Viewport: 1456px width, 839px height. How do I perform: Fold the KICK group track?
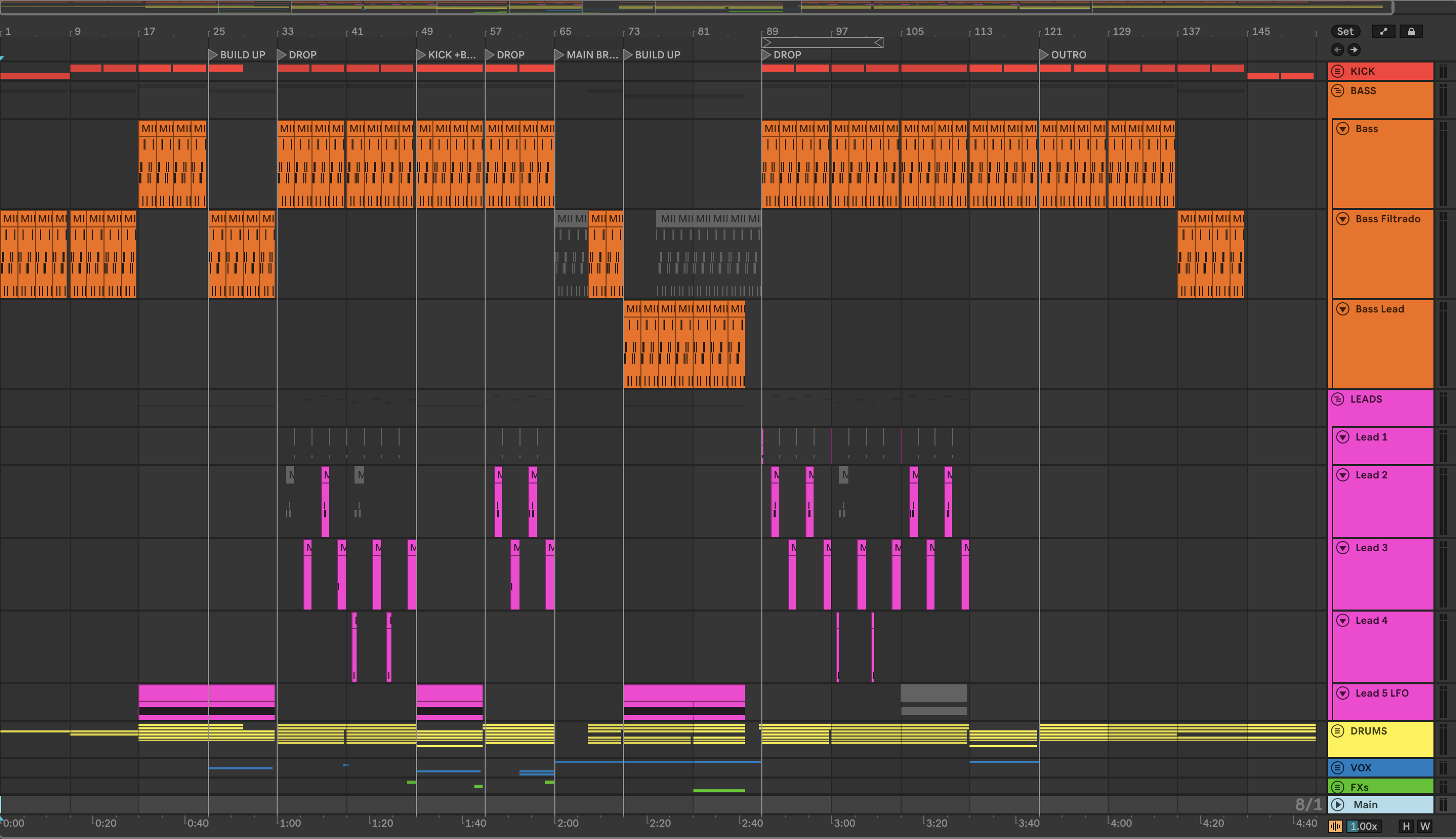[x=1338, y=71]
